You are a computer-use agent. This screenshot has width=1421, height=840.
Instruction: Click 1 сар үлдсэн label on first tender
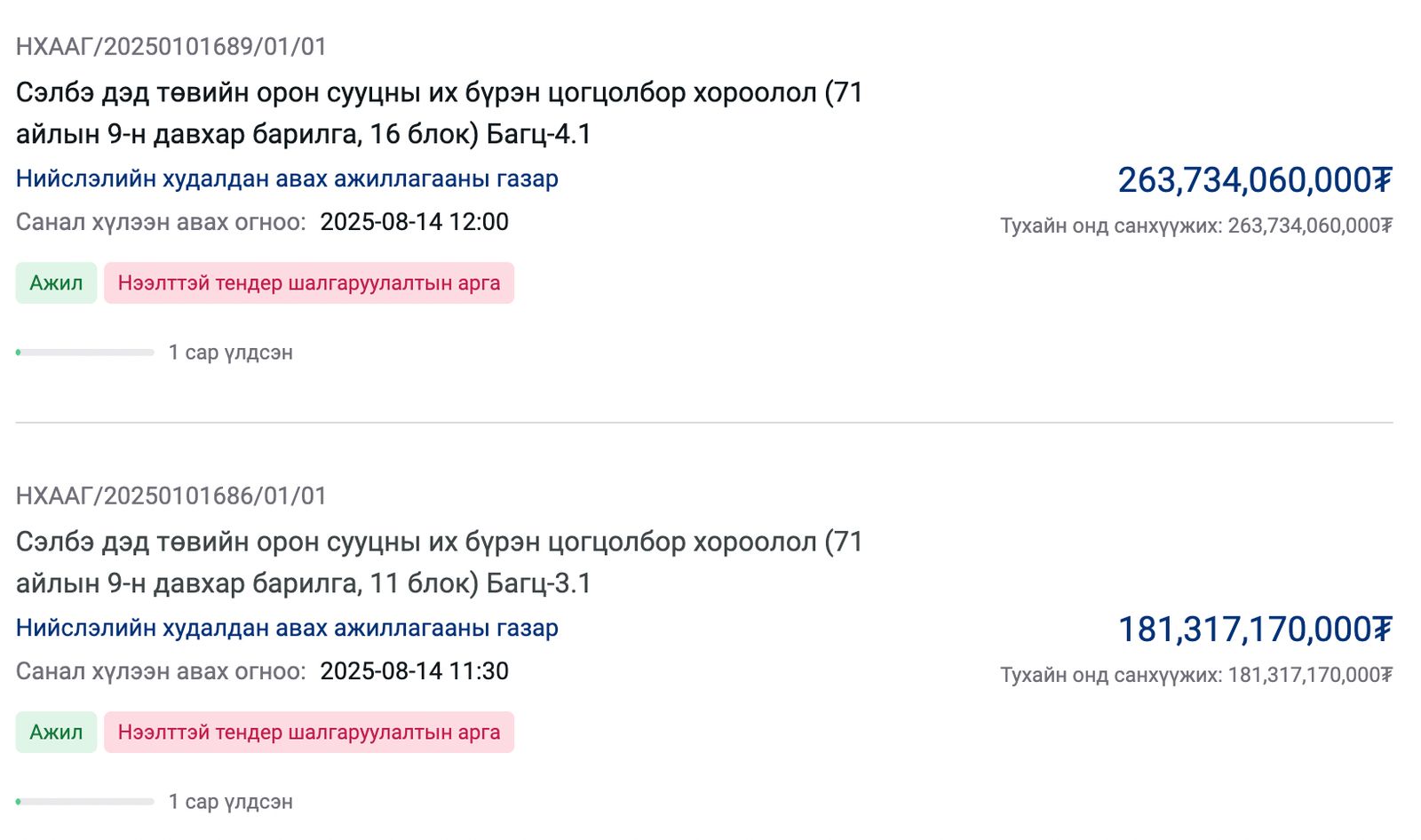(231, 353)
